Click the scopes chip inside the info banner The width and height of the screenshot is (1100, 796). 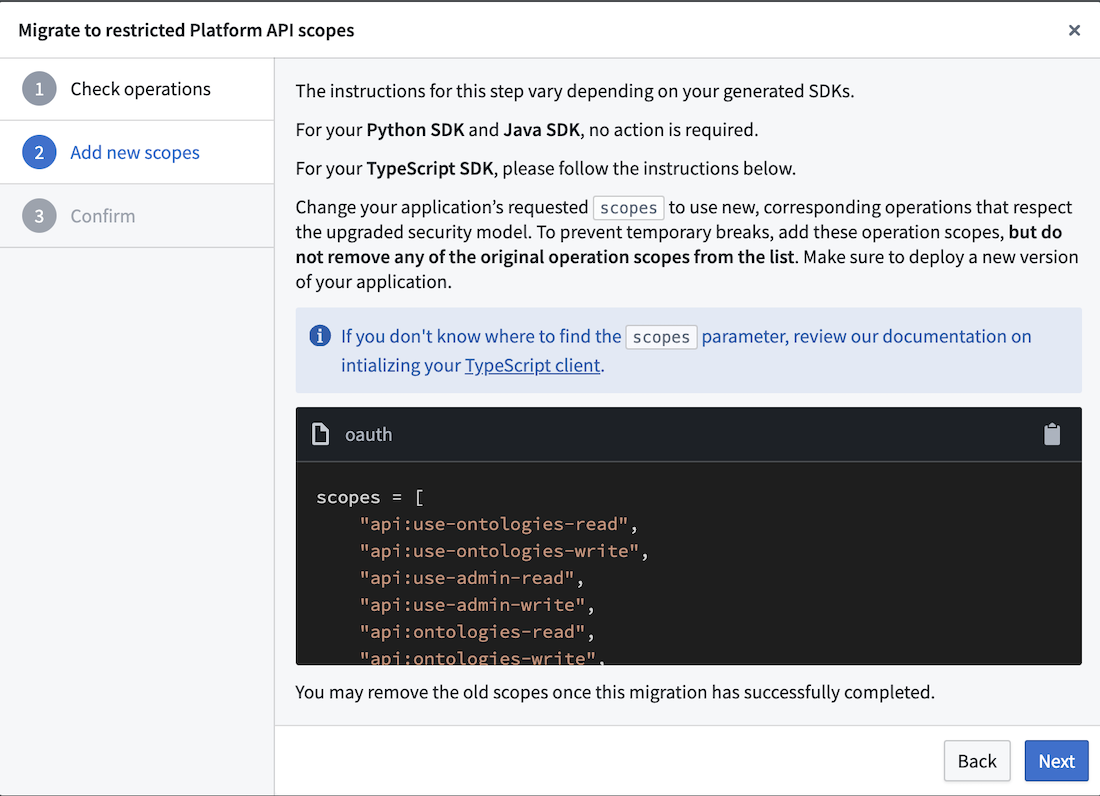661,337
